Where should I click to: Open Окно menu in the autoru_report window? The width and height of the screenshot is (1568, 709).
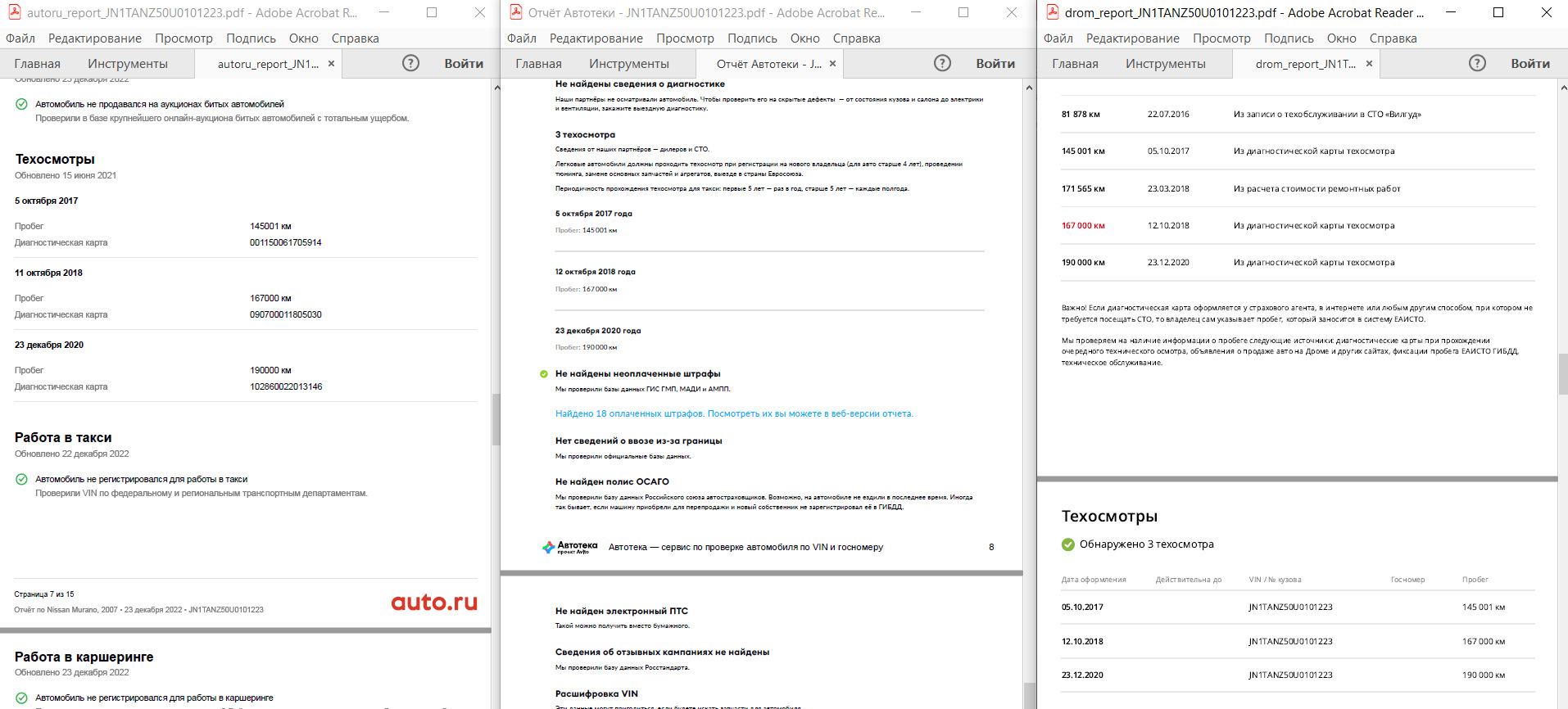(304, 38)
